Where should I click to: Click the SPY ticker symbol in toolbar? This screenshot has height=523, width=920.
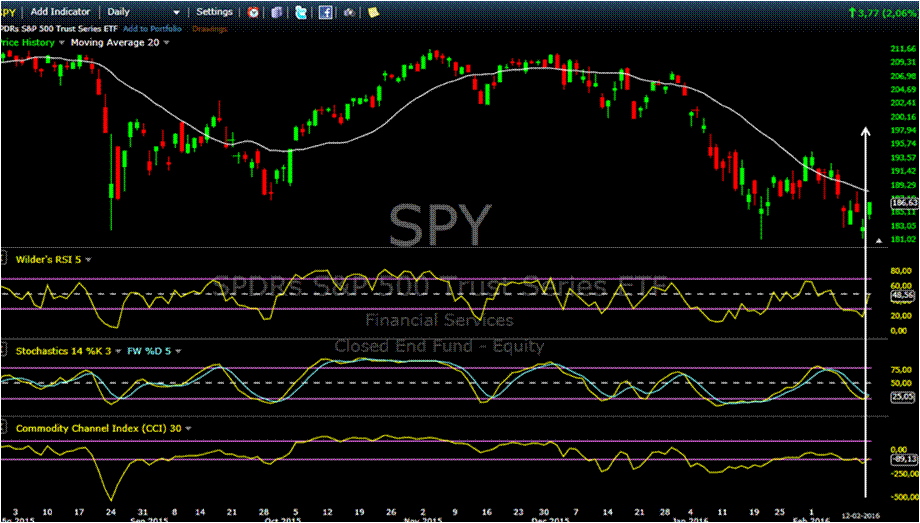tap(8, 12)
